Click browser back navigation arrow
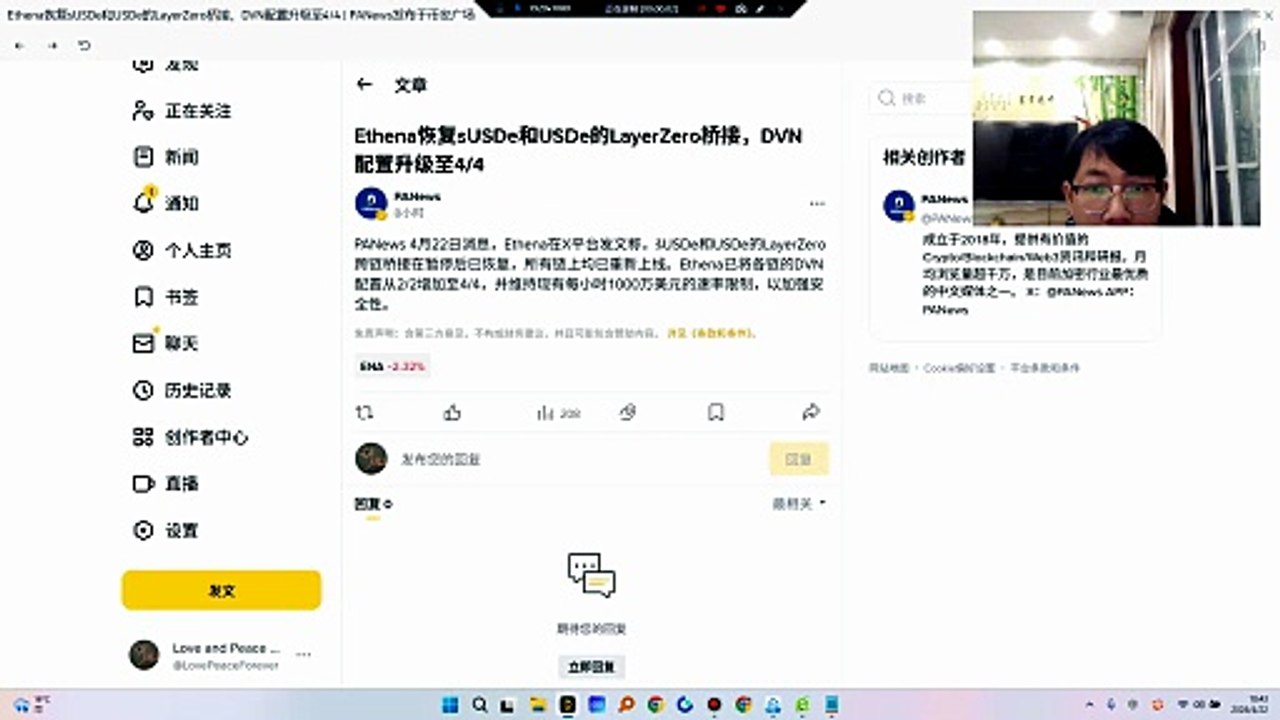This screenshot has height=720, width=1280. click(20, 46)
